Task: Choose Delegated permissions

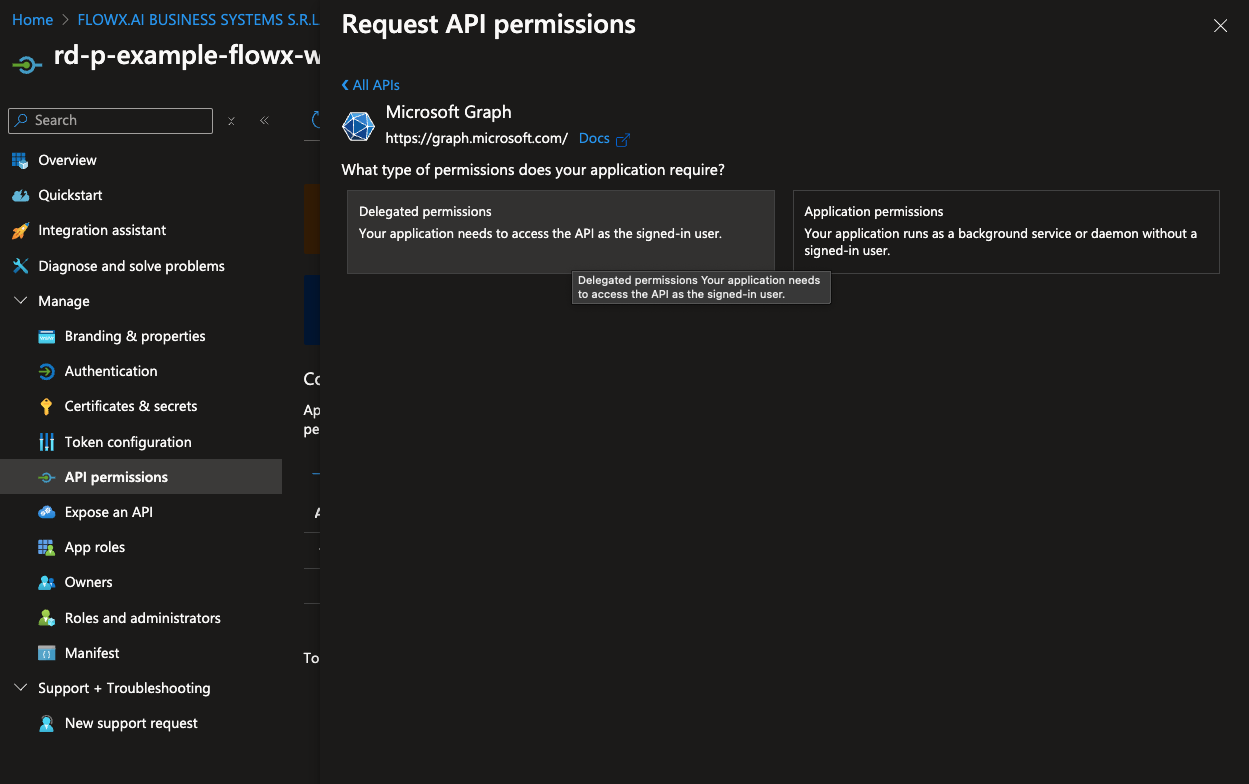Action: point(561,232)
